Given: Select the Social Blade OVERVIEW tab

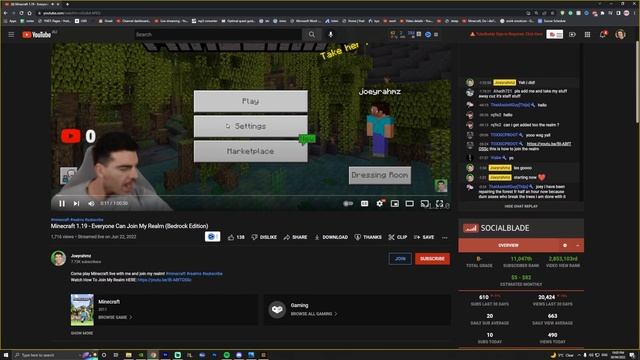Looking at the screenshot, I should (508, 245).
